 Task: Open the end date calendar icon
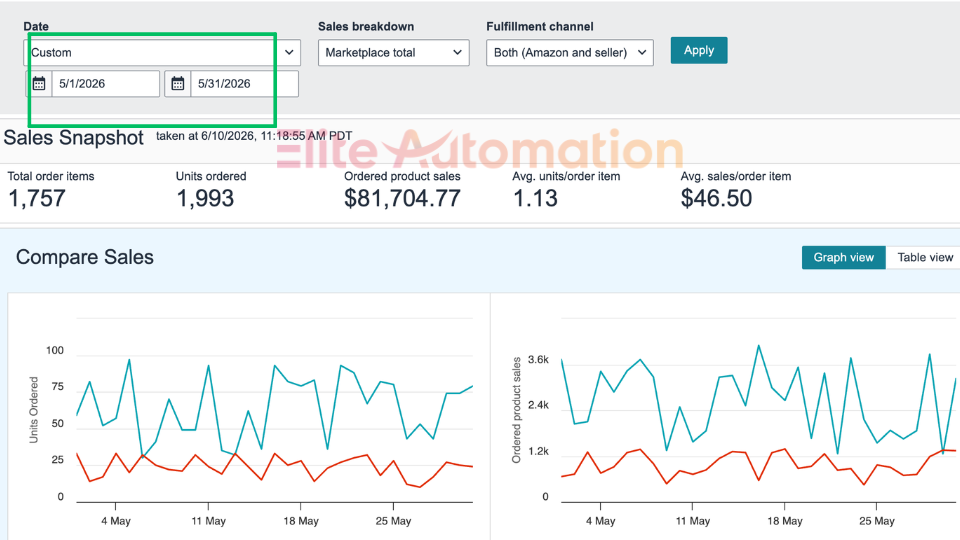[178, 83]
